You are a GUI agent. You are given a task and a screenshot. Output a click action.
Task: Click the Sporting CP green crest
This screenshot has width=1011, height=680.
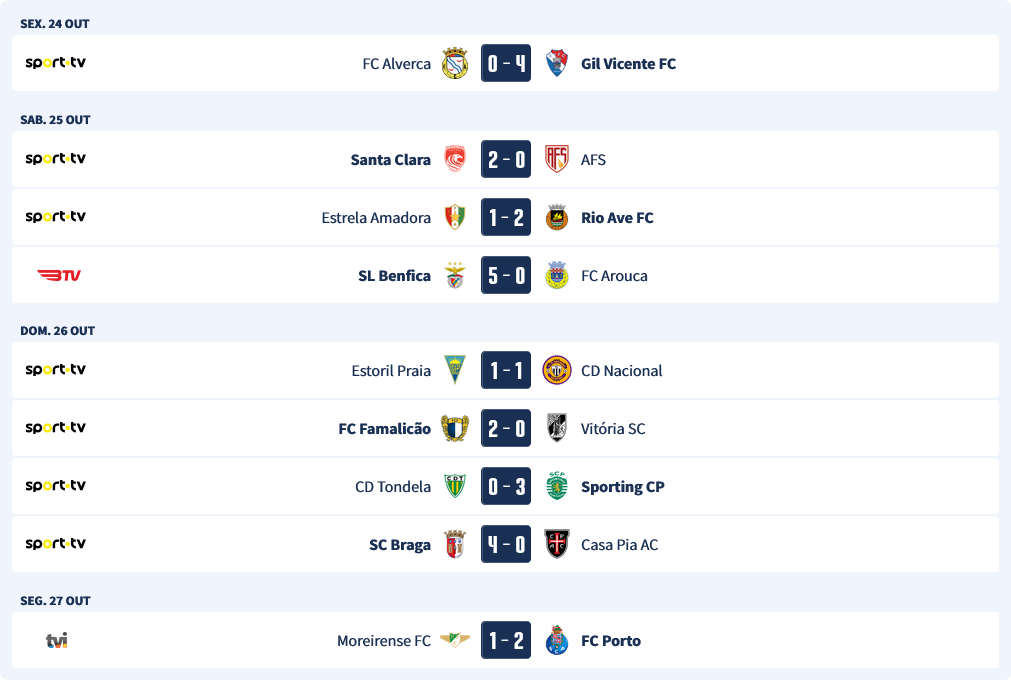click(x=557, y=487)
